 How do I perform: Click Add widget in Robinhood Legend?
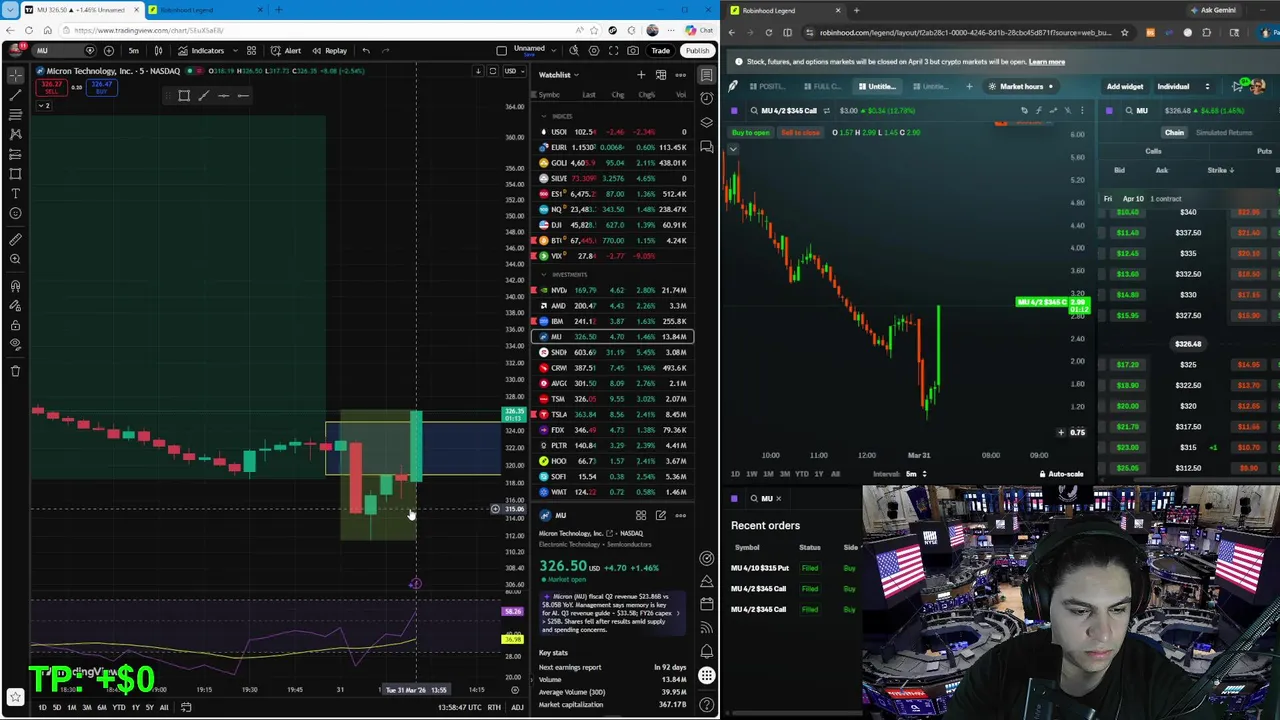pos(1125,86)
